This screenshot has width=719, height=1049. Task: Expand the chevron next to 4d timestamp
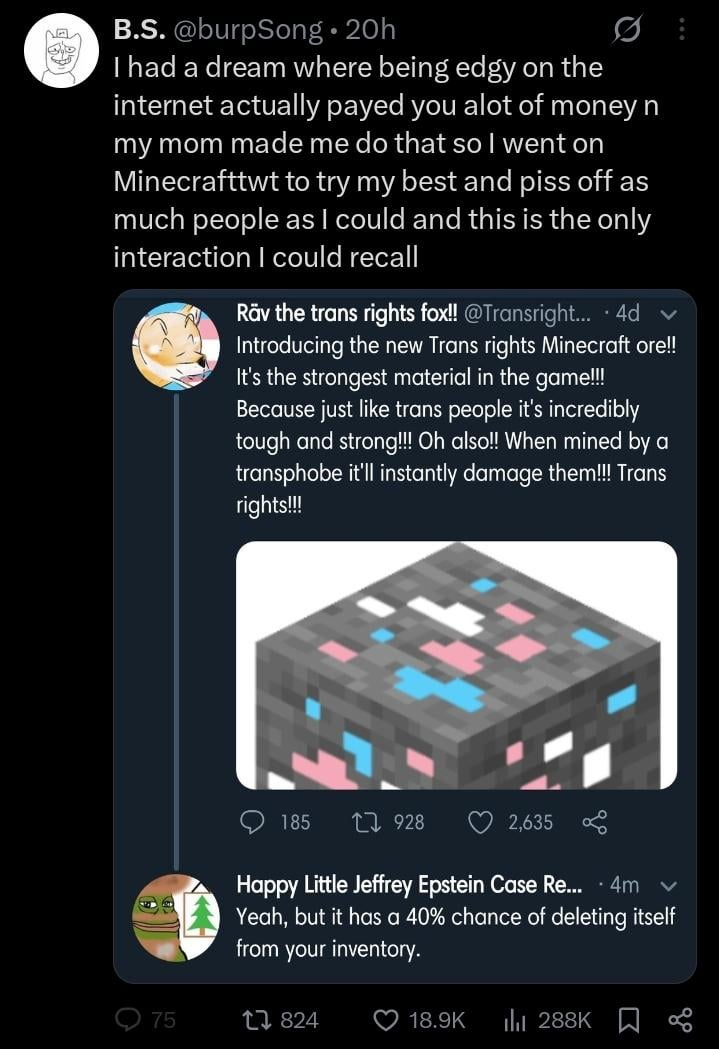[669, 314]
